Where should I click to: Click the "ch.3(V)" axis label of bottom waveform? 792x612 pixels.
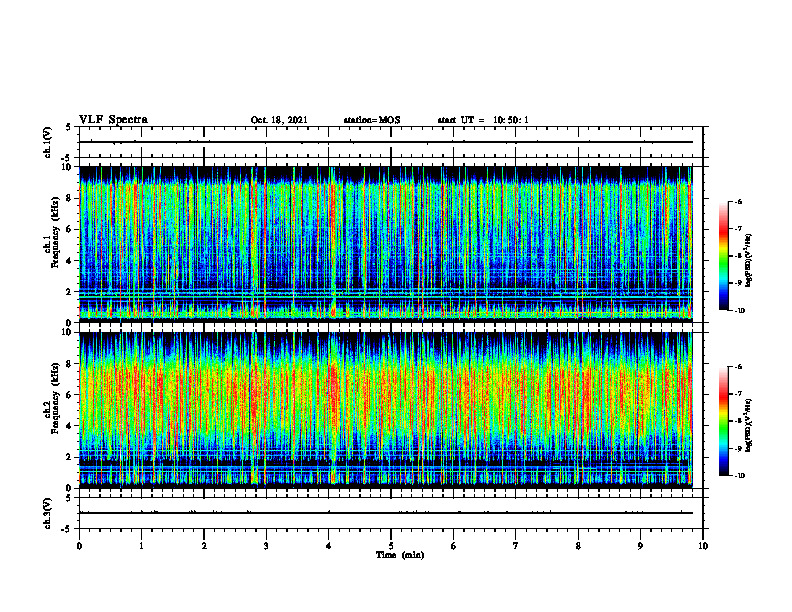coord(47,513)
